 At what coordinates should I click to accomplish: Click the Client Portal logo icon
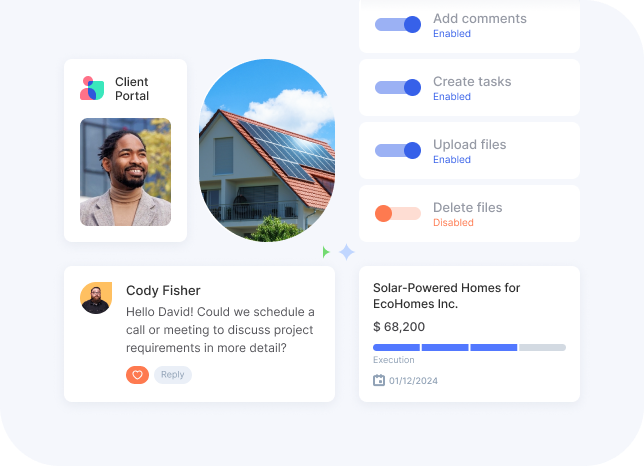pyautogui.click(x=92, y=88)
